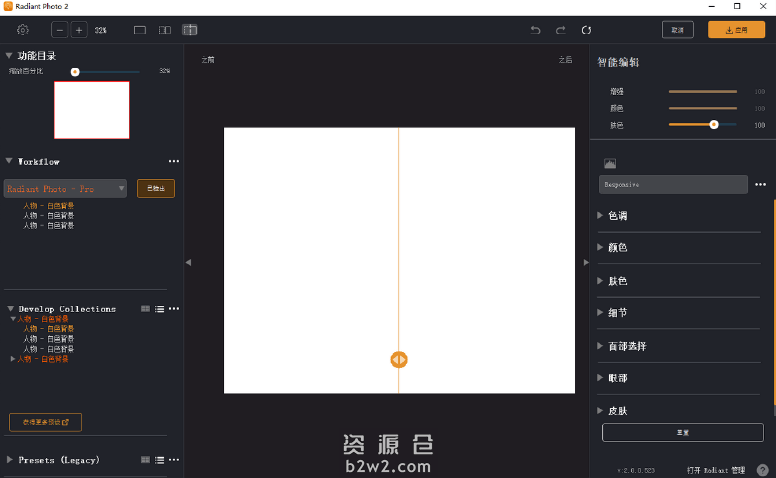Open the Radiant Photo - Pro workflow dropdown
The image size is (776, 478).
tap(66, 188)
